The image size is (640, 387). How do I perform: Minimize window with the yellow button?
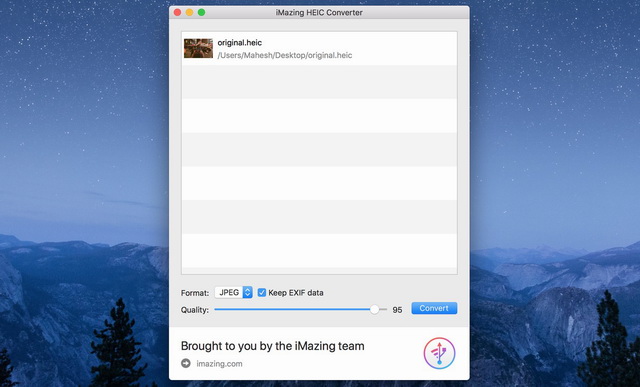[x=189, y=12]
